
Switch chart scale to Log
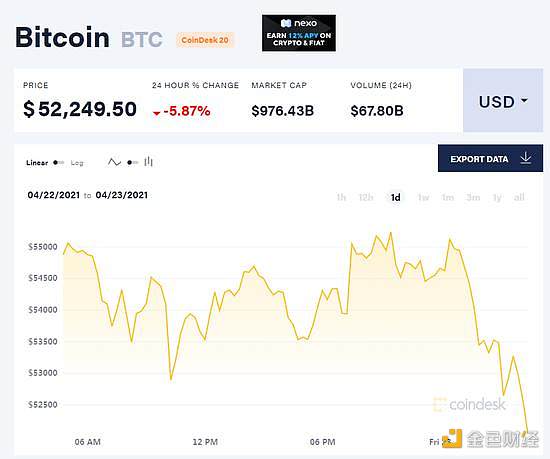pyautogui.click(x=77, y=163)
